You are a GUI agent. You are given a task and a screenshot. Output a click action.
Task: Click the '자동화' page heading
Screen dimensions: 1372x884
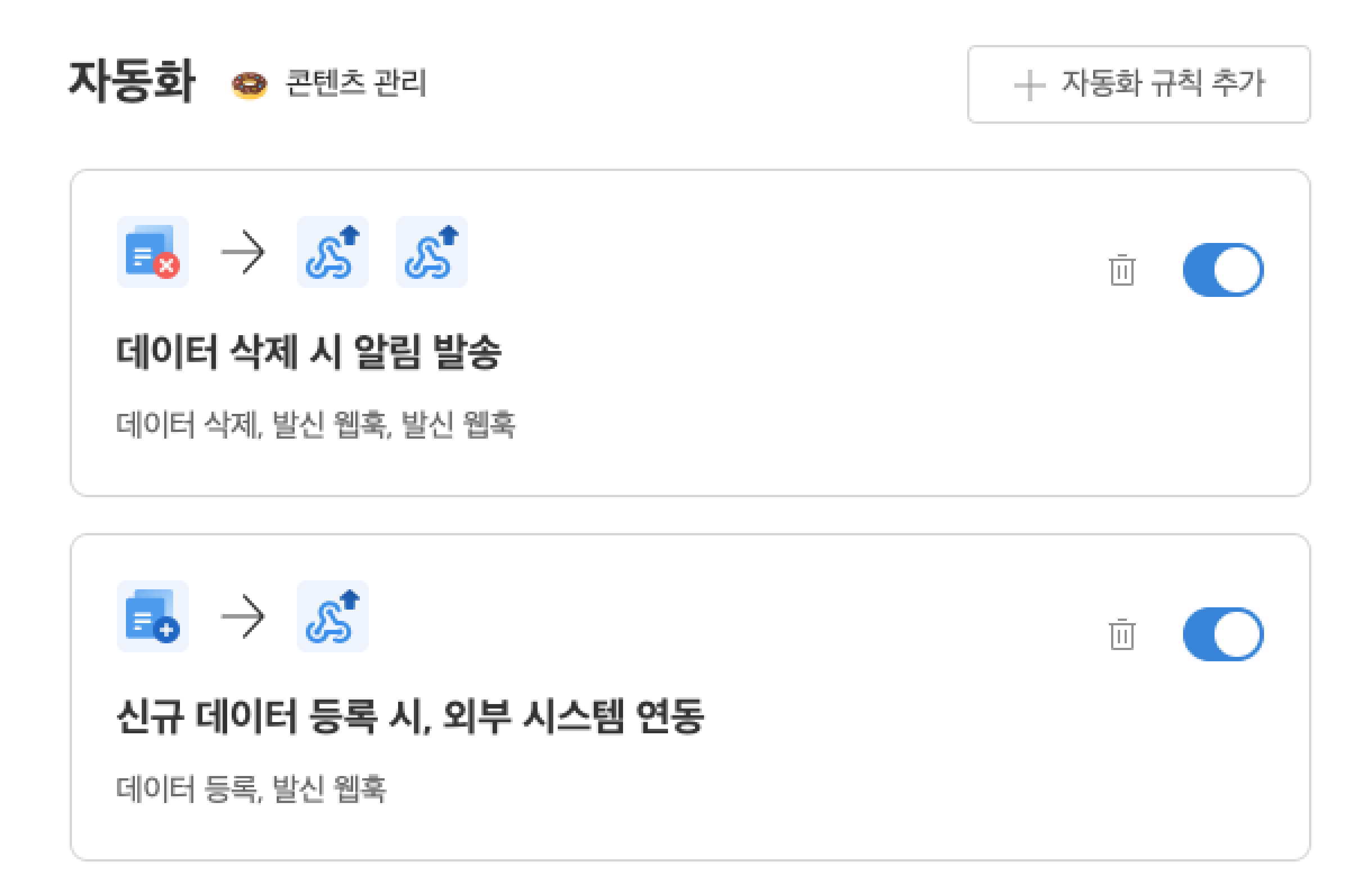click(132, 82)
